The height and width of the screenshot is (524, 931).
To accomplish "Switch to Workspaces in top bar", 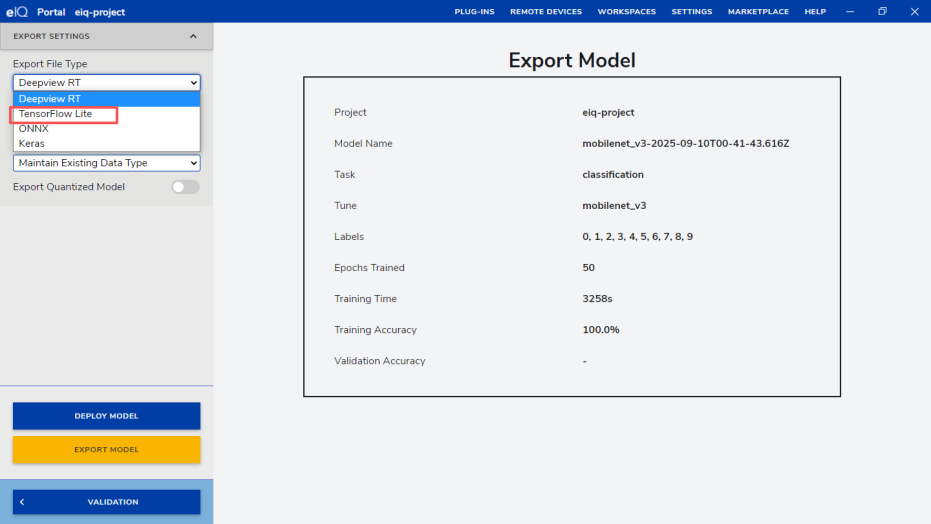I will pyautogui.click(x=626, y=12).
